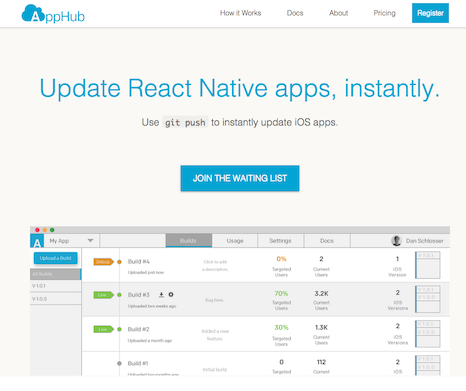Viewport: 466px width, 391px height.
Task: Click the 0% targeted users value
Action: 281,259
